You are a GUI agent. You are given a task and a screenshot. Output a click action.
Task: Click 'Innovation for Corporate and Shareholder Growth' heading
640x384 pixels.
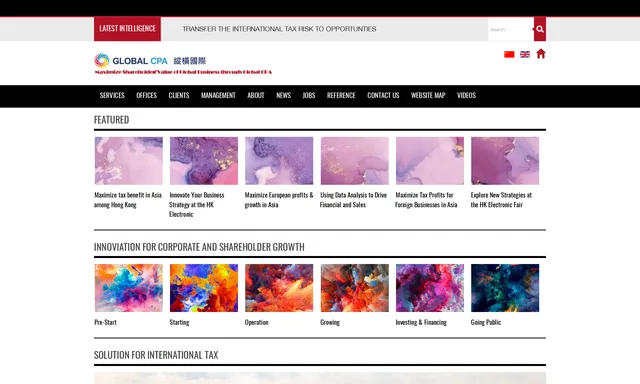[x=199, y=247]
